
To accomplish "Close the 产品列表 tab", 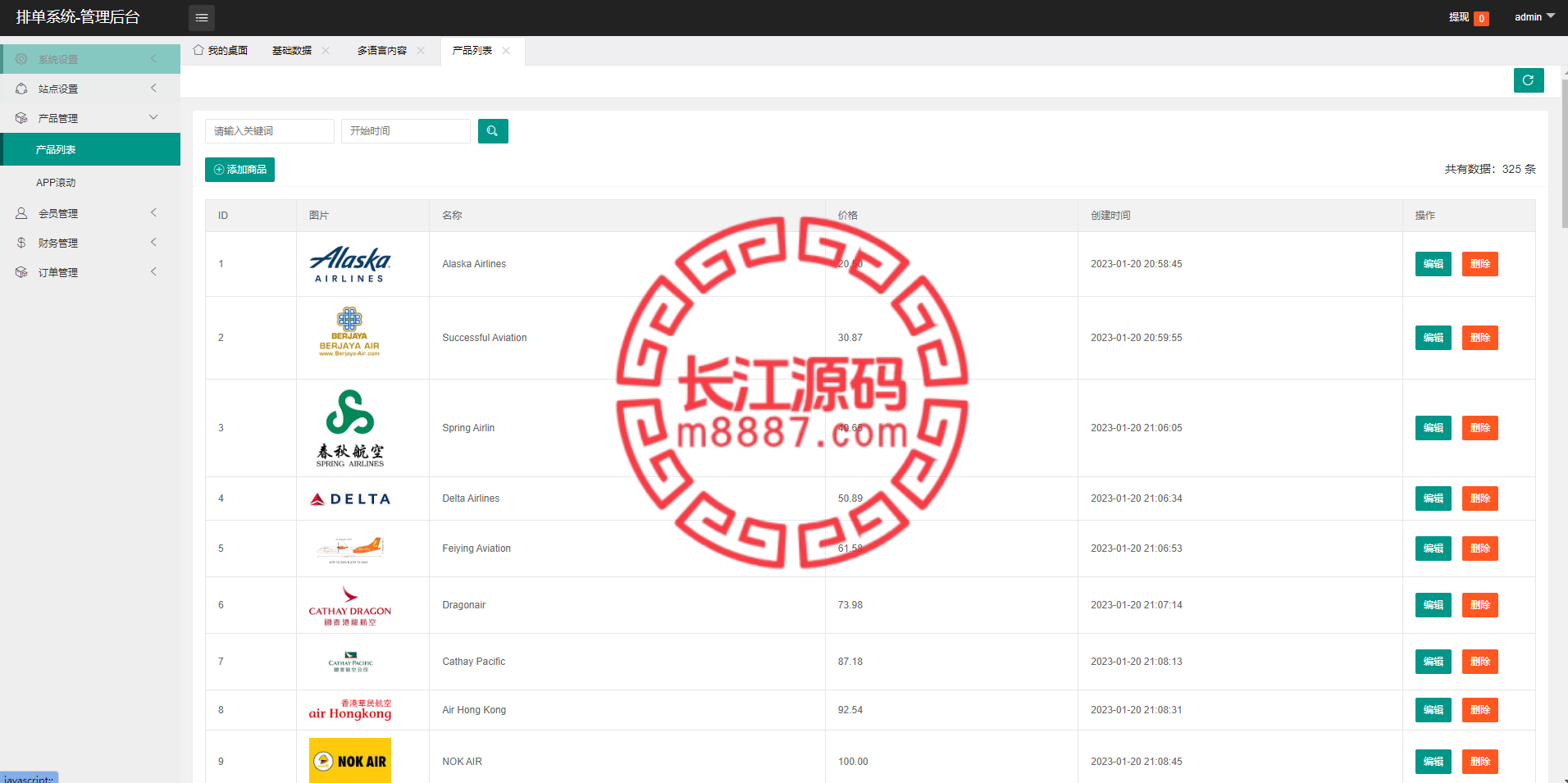I will coord(506,51).
